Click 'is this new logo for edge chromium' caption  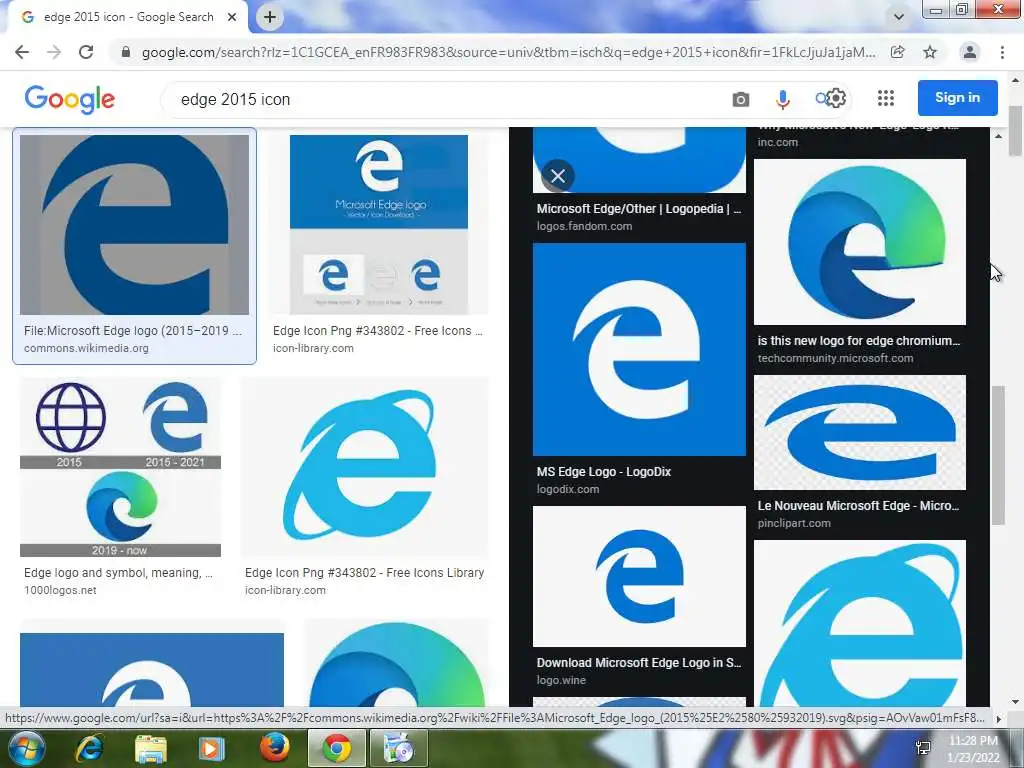859,340
